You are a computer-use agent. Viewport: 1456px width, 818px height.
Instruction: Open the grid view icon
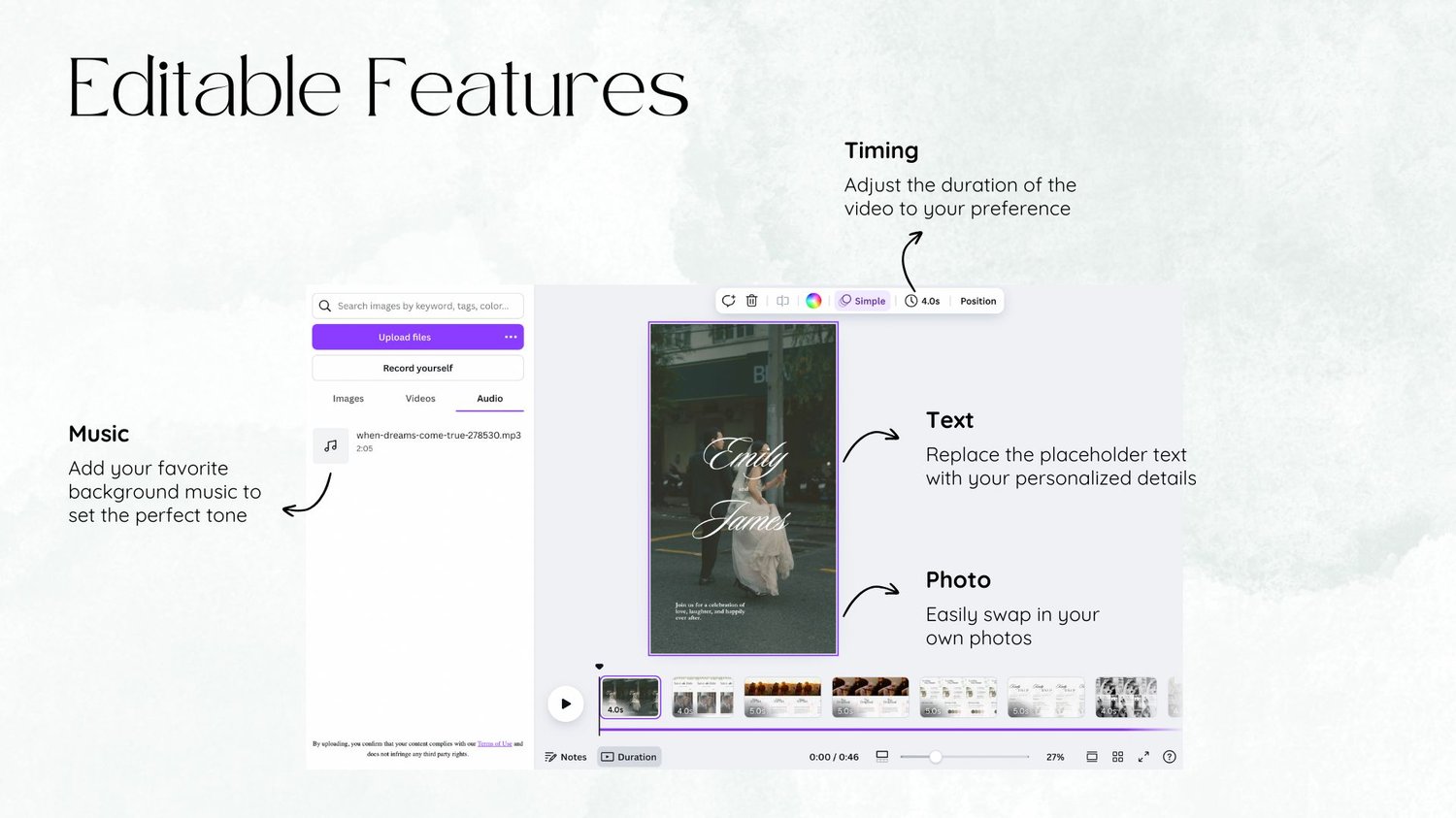1117,757
